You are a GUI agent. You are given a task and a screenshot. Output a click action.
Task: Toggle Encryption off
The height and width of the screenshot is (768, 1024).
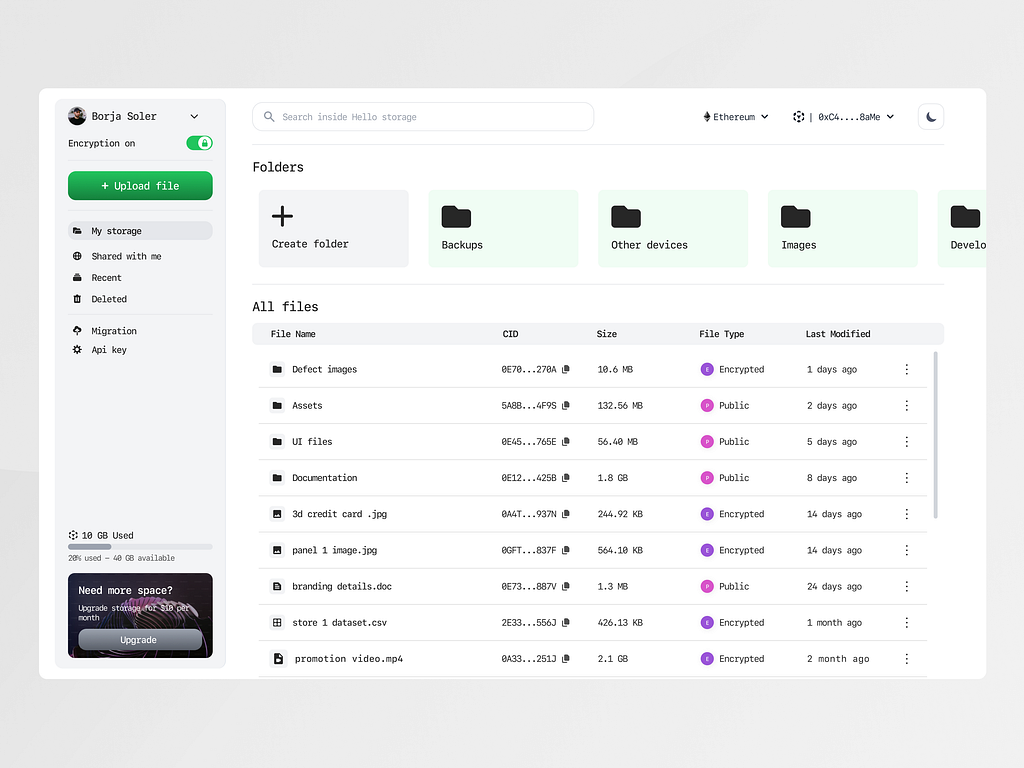tap(199, 143)
